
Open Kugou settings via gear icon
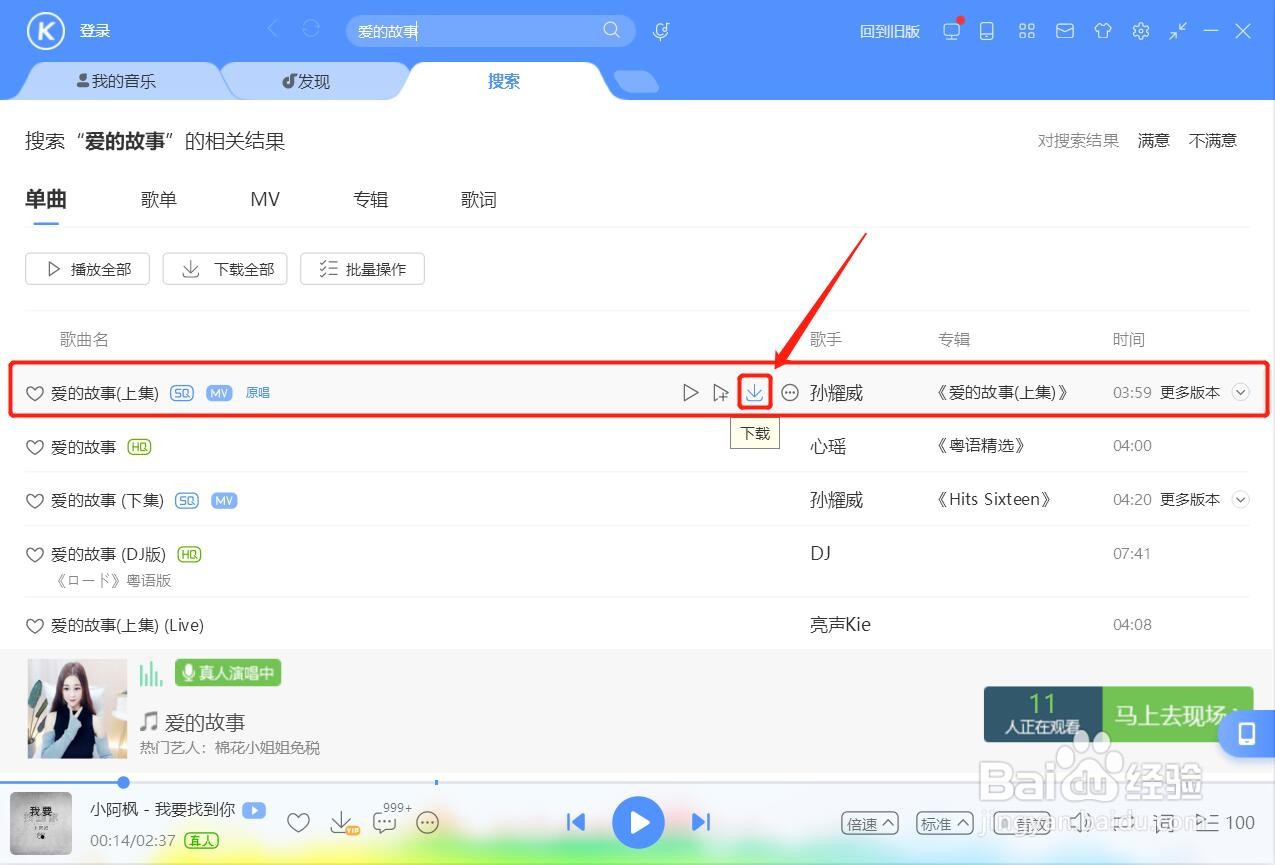coord(1141,31)
